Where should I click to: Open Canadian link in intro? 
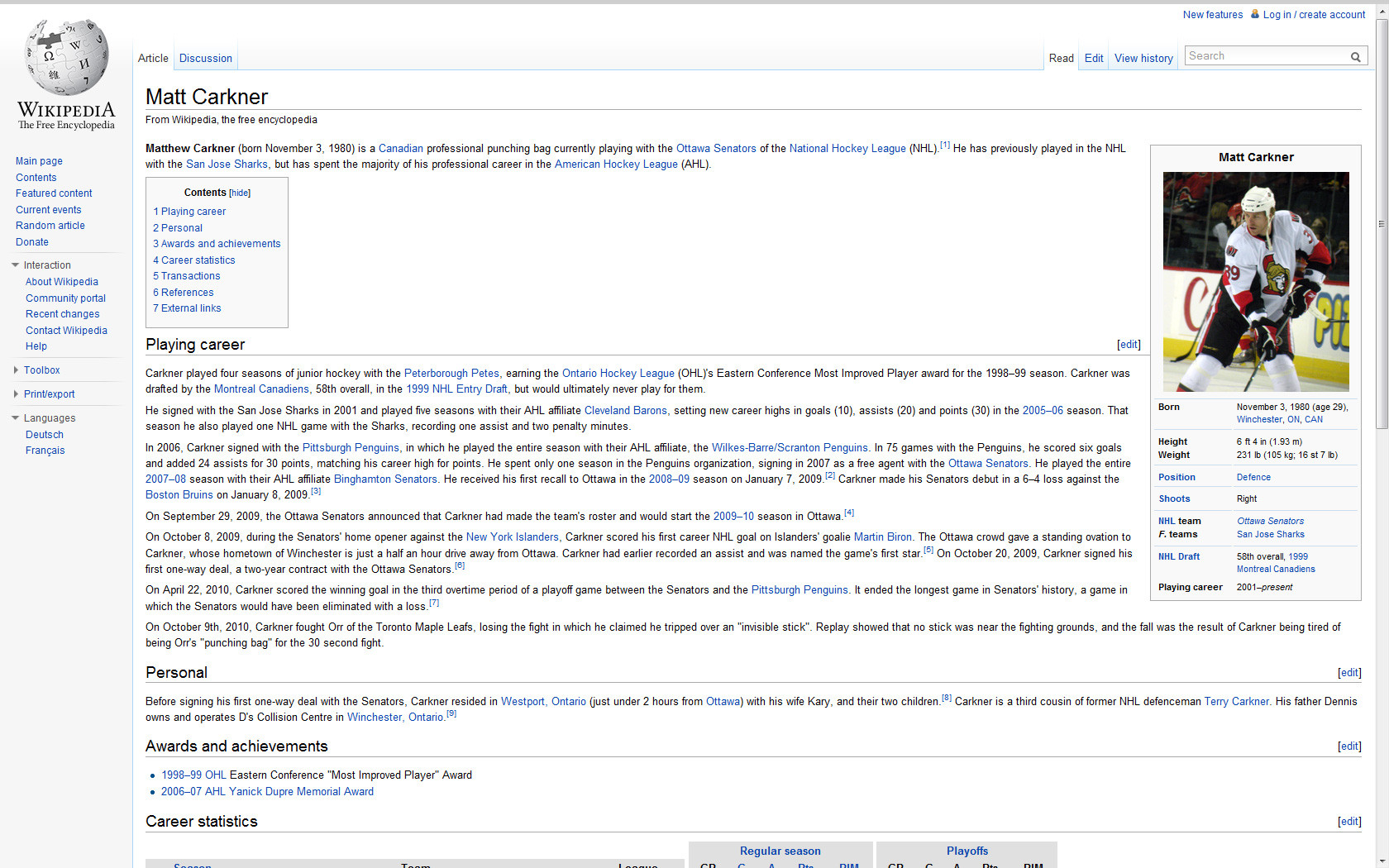[x=400, y=149]
